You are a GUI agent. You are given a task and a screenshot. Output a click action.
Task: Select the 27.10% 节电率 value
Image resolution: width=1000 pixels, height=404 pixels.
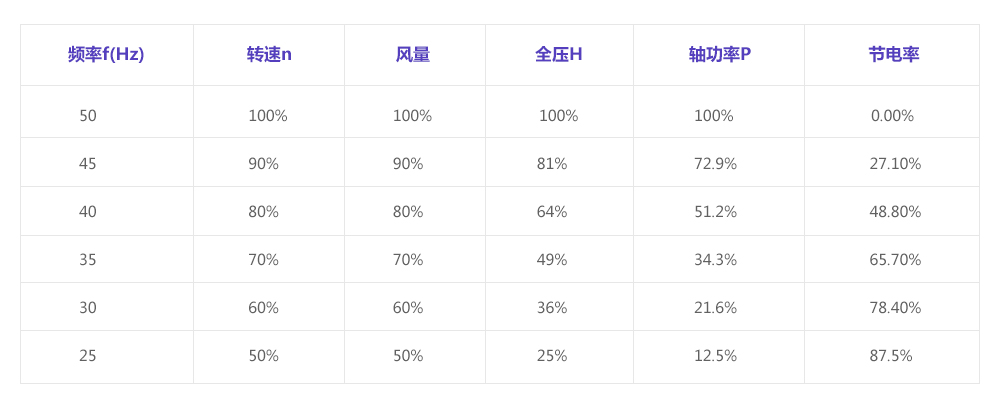pos(895,164)
